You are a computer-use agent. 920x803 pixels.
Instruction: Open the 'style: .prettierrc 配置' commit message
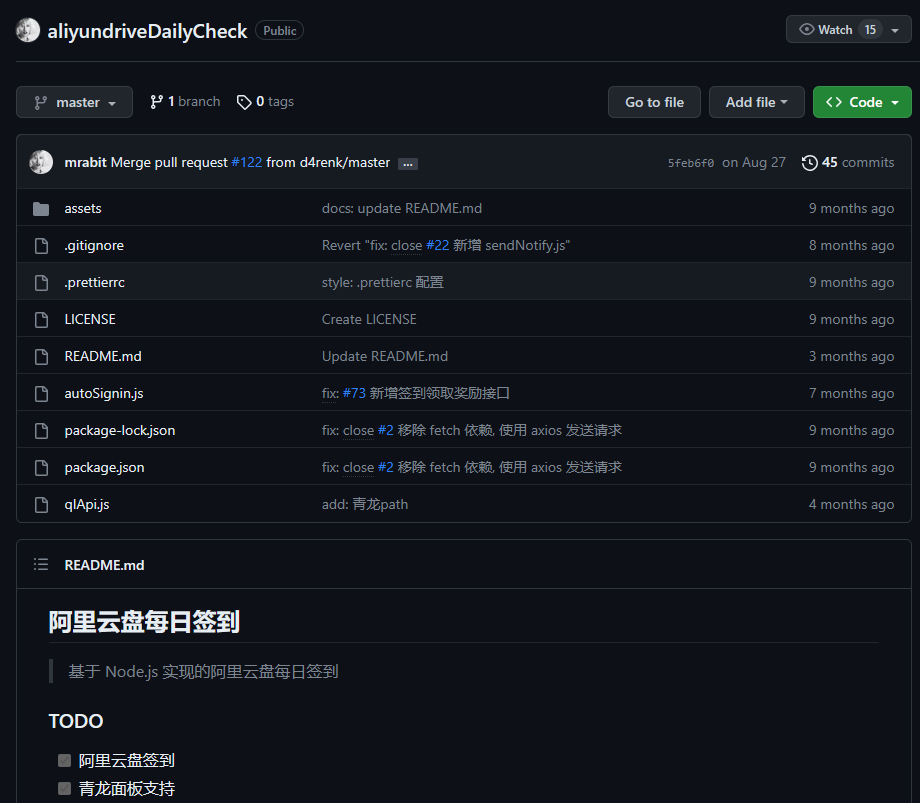tap(383, 282)
